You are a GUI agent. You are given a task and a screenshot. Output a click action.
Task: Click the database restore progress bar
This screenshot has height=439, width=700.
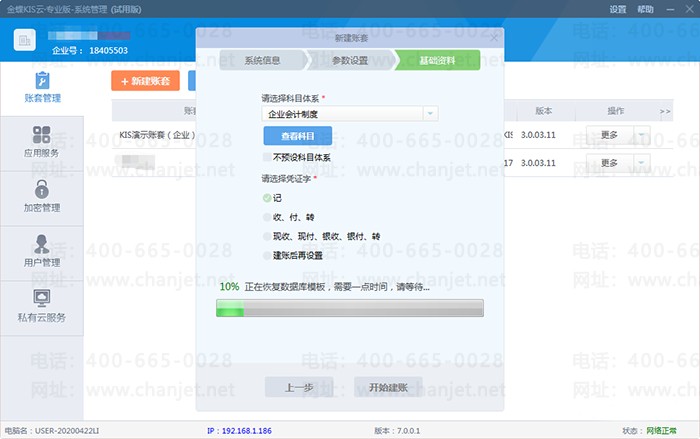(349, 311)
